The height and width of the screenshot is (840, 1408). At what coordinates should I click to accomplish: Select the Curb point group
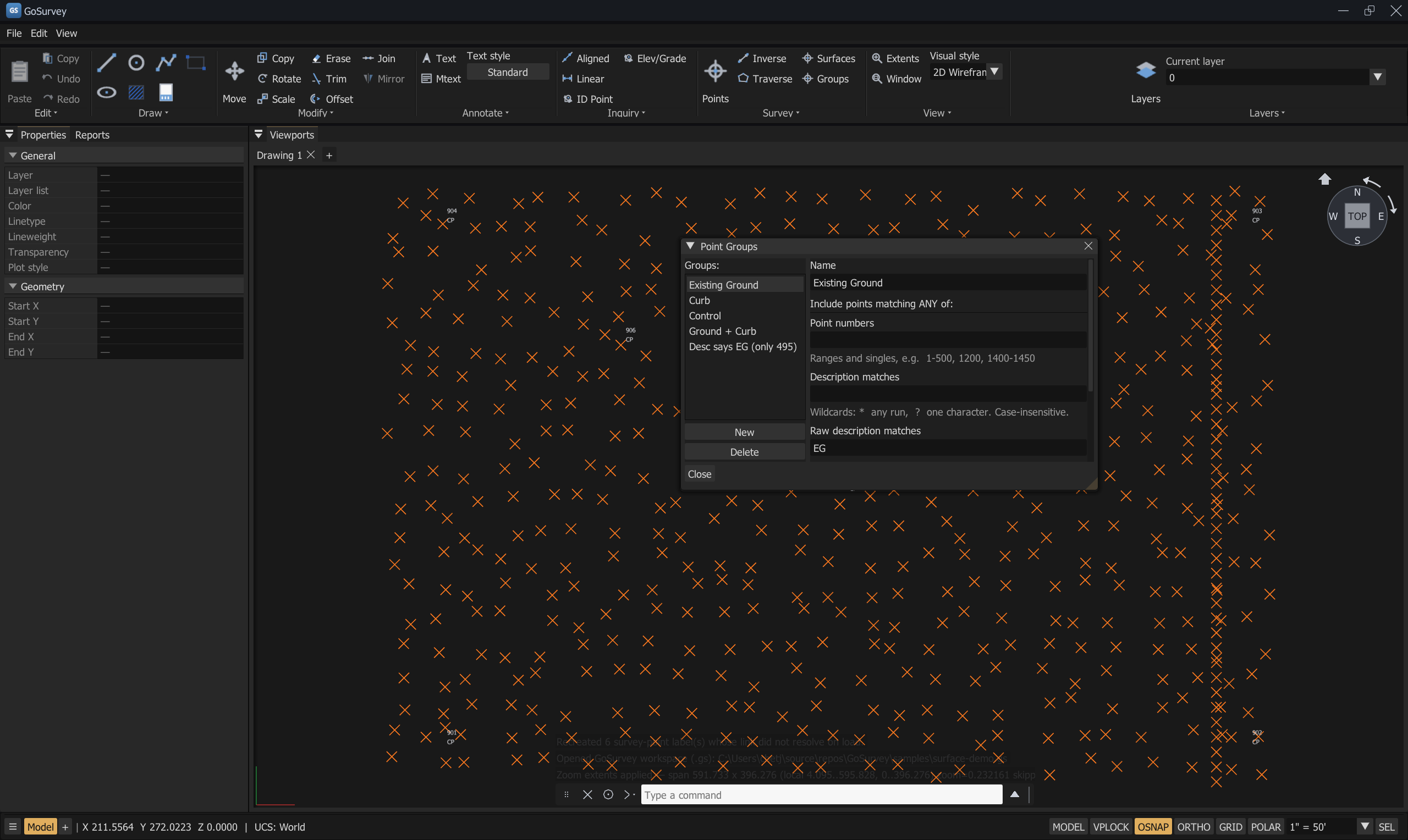click(744, 300)
